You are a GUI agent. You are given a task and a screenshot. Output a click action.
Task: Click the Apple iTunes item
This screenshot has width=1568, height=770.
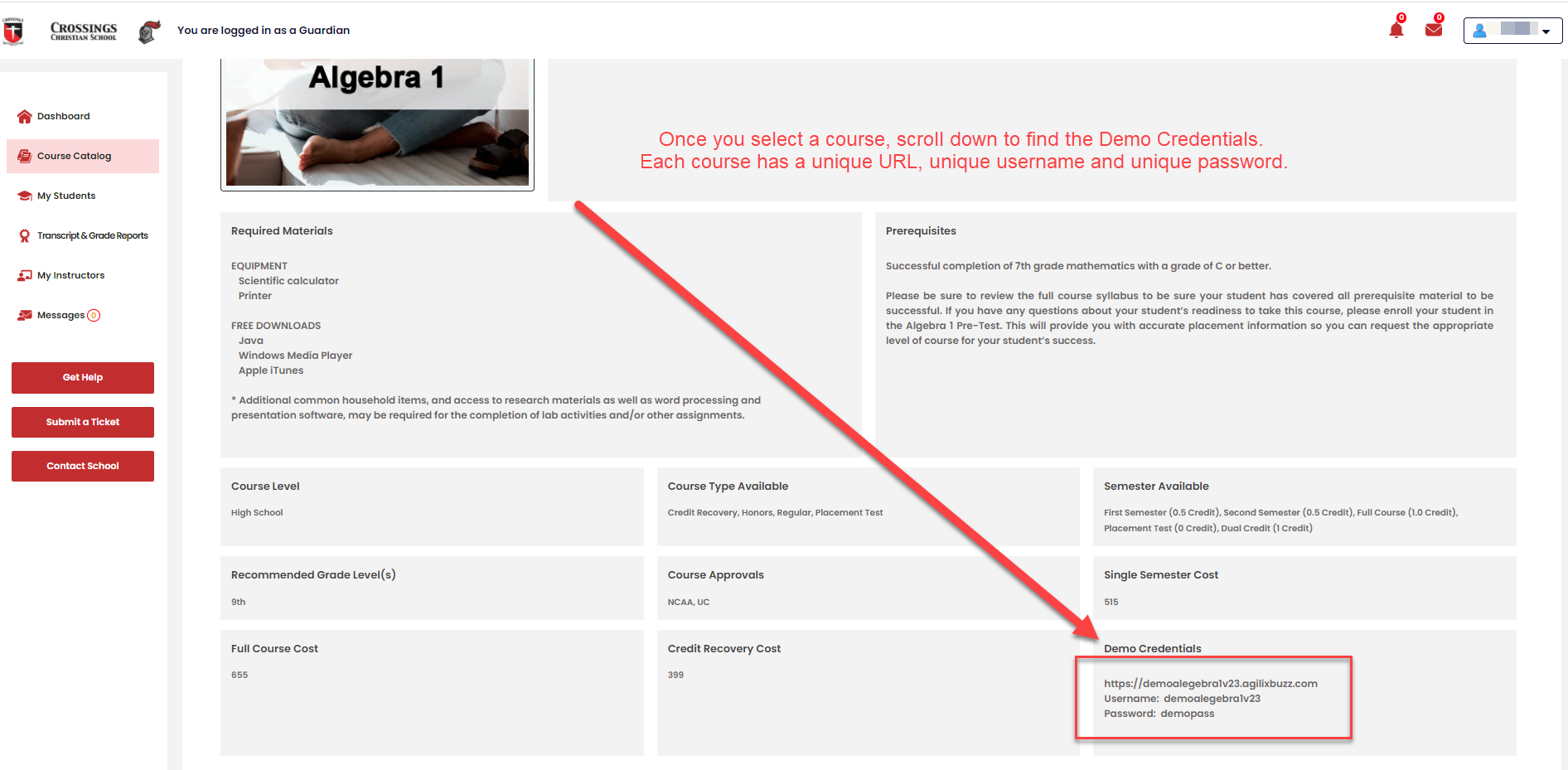pyautogui.click(x=271, y=370)
